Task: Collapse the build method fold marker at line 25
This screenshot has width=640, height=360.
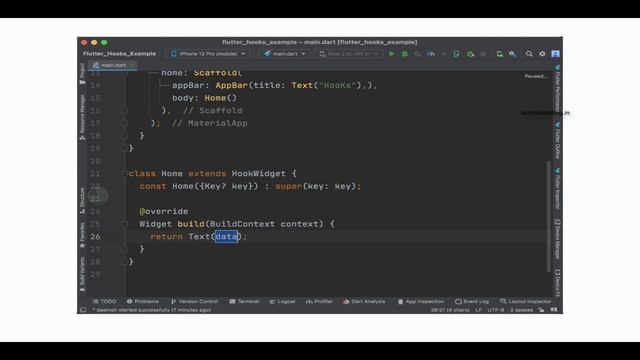Action: tap(124, 224)
